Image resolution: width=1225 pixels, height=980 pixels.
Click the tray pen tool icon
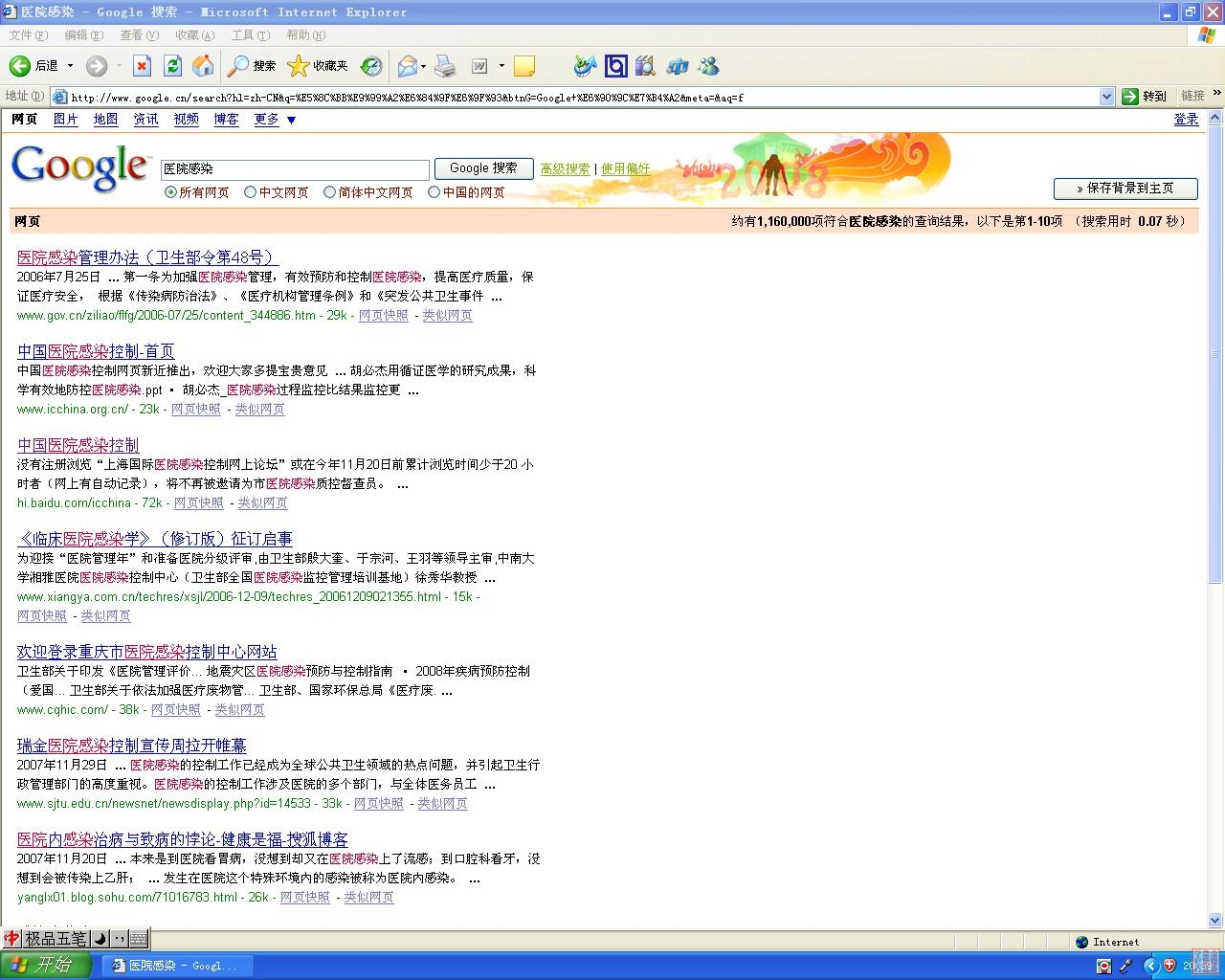click(1126, 966)
